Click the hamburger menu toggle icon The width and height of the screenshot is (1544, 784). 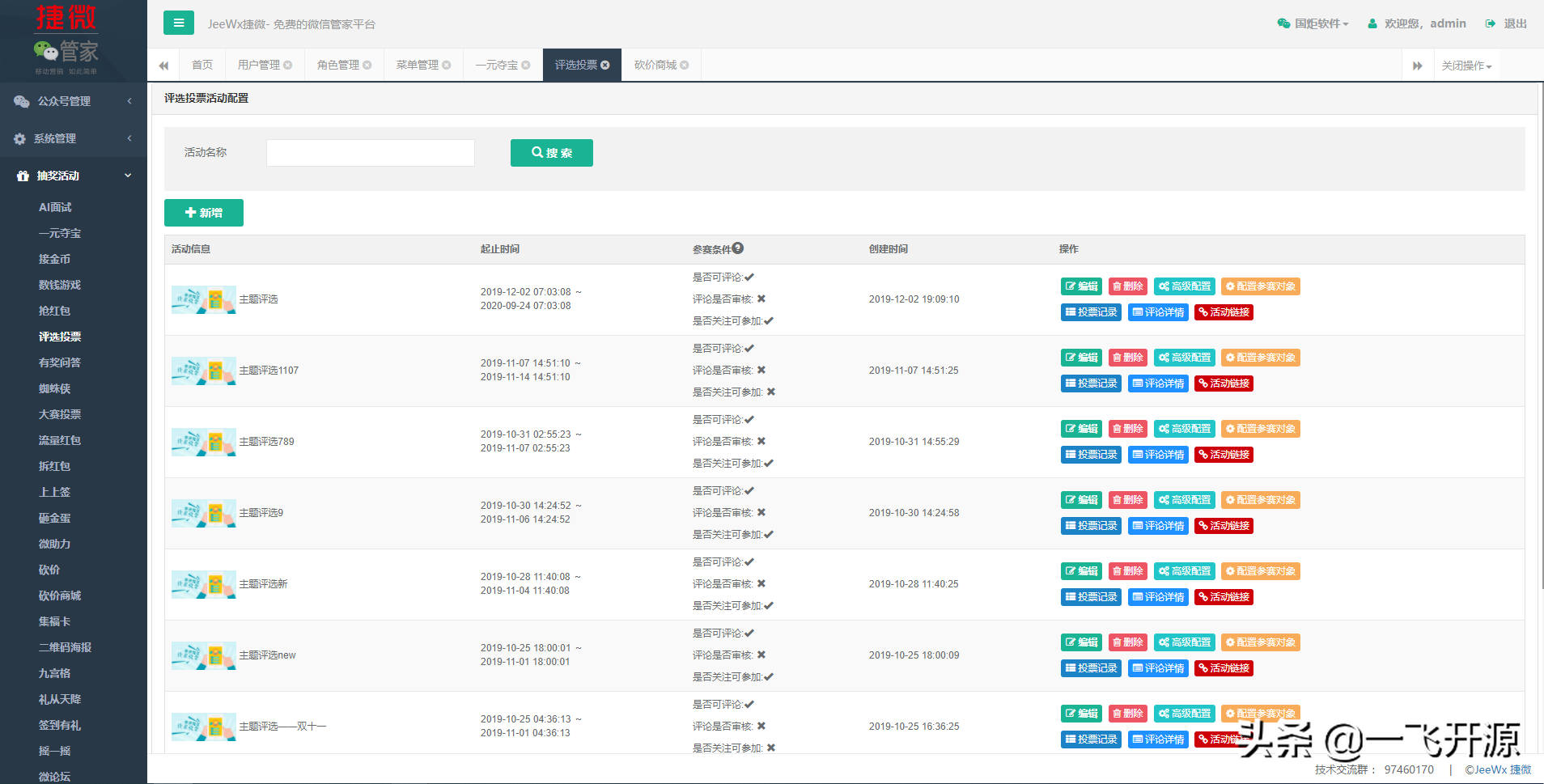178,23
